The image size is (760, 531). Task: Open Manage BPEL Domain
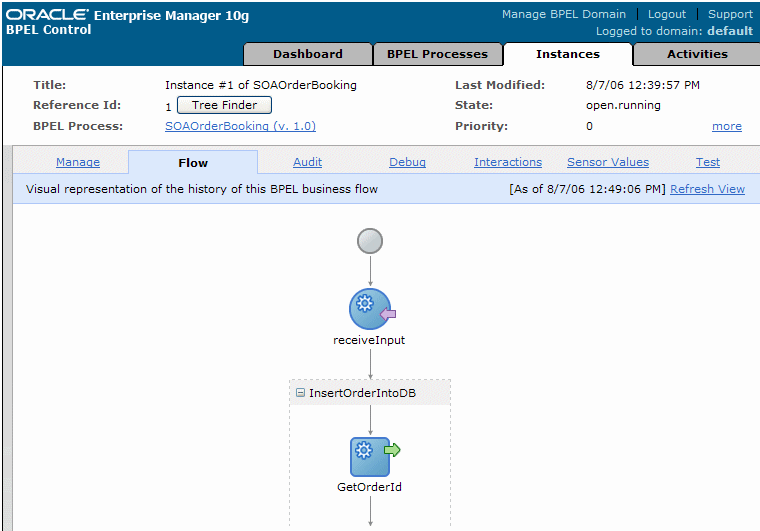tap(564, 14)
